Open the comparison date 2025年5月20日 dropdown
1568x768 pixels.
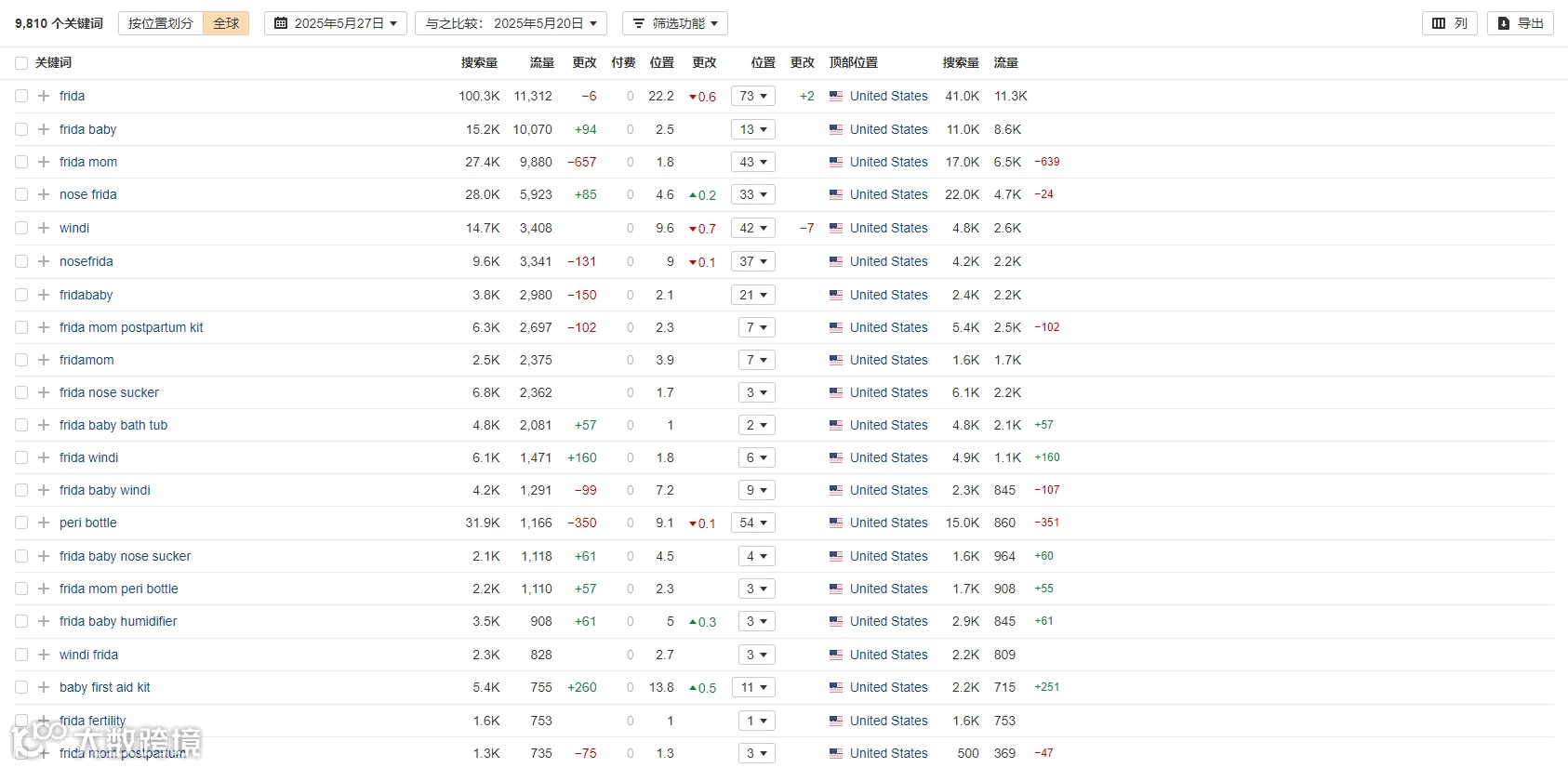tap(511, 23)
